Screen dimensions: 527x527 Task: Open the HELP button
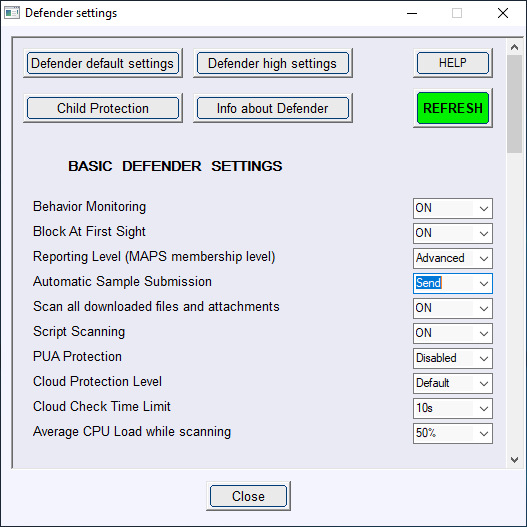453,63
